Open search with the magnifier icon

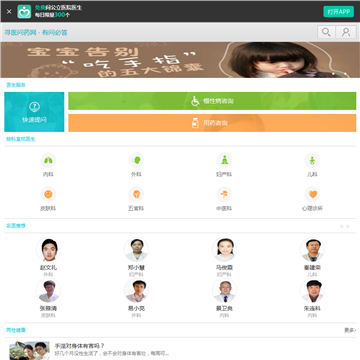[326, 32]
